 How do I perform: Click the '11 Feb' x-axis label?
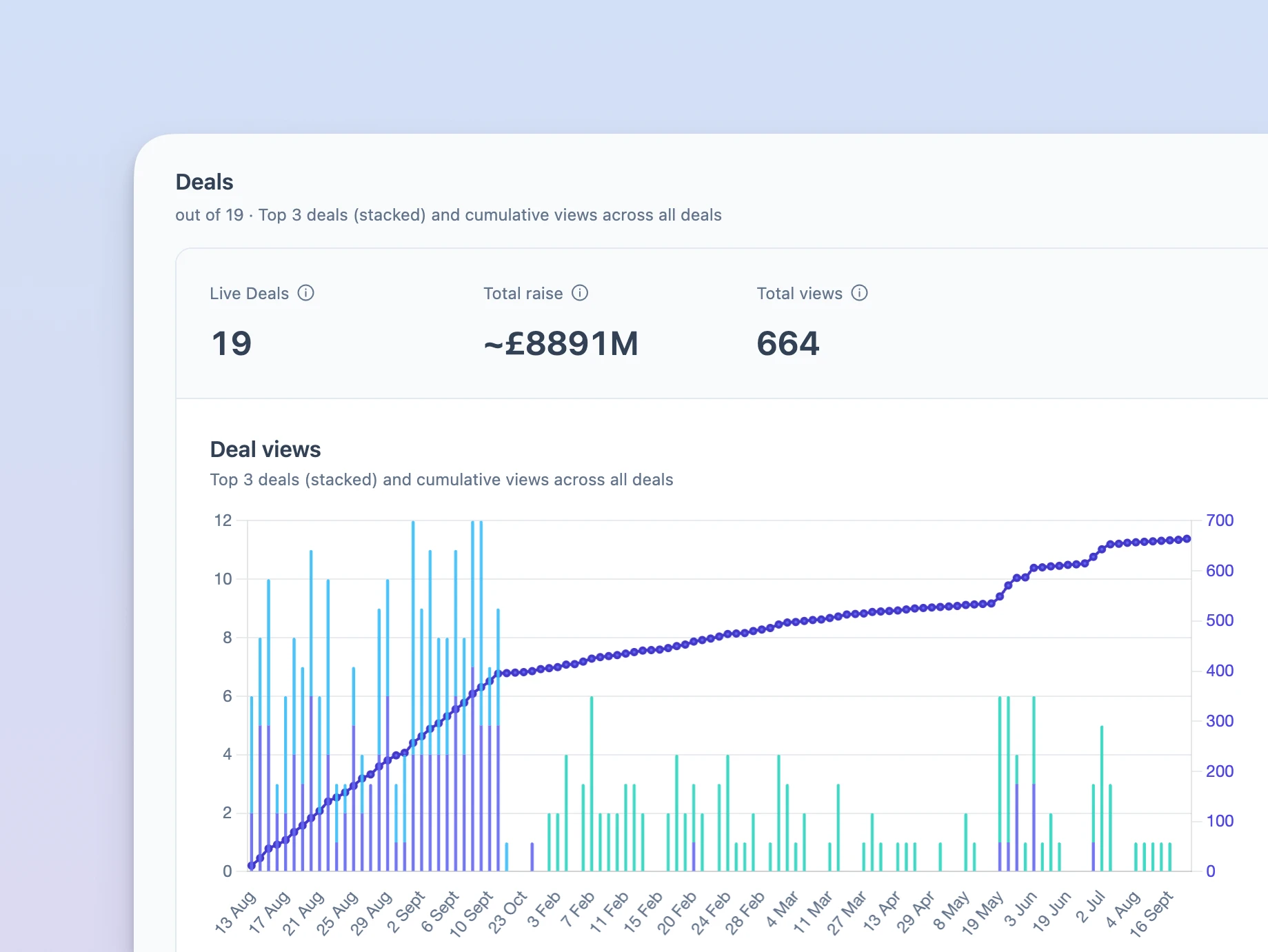coord(610,911)
